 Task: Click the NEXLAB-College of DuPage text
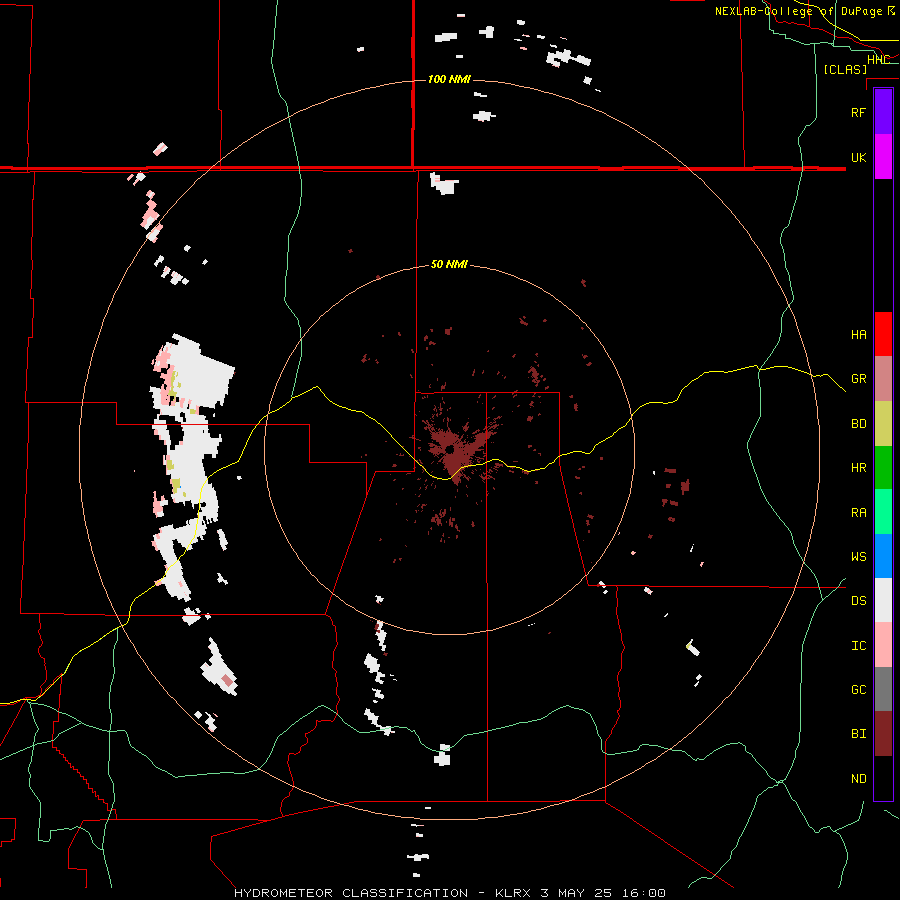[x=798, y=11]
